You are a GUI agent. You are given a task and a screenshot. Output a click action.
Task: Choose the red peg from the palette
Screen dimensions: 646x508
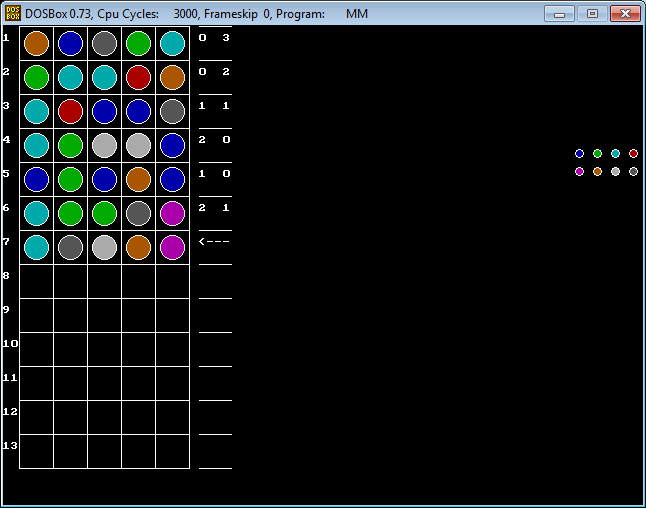(x=633, y=154)
